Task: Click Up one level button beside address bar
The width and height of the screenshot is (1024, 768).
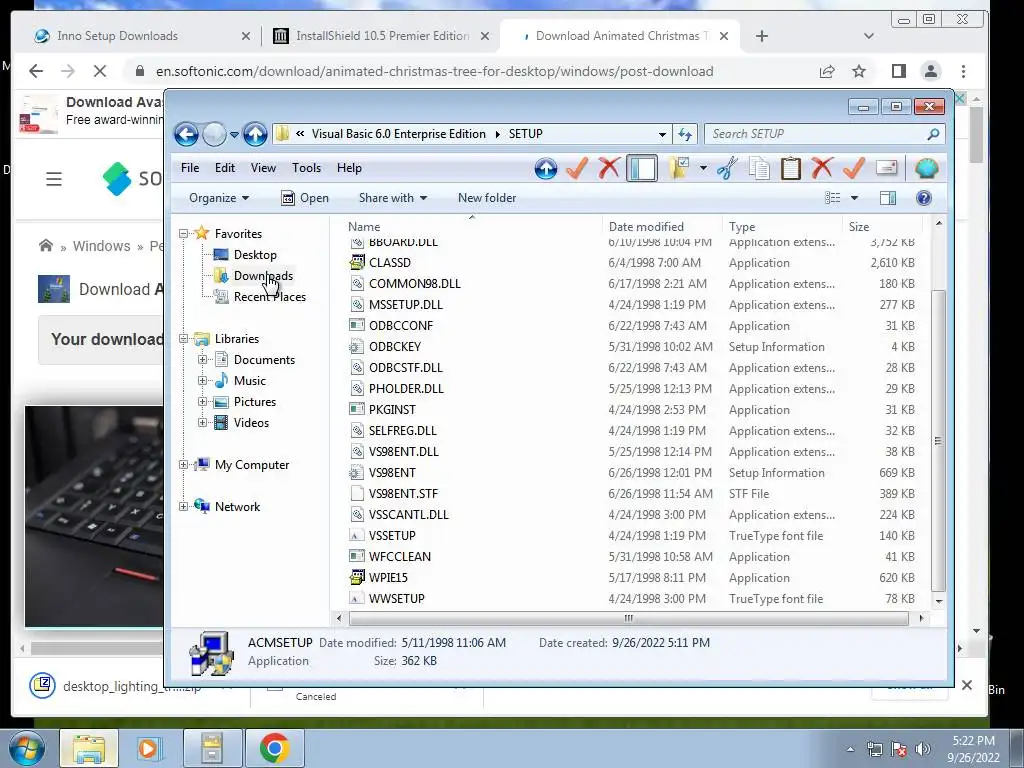Action: [x=255, y=135]
